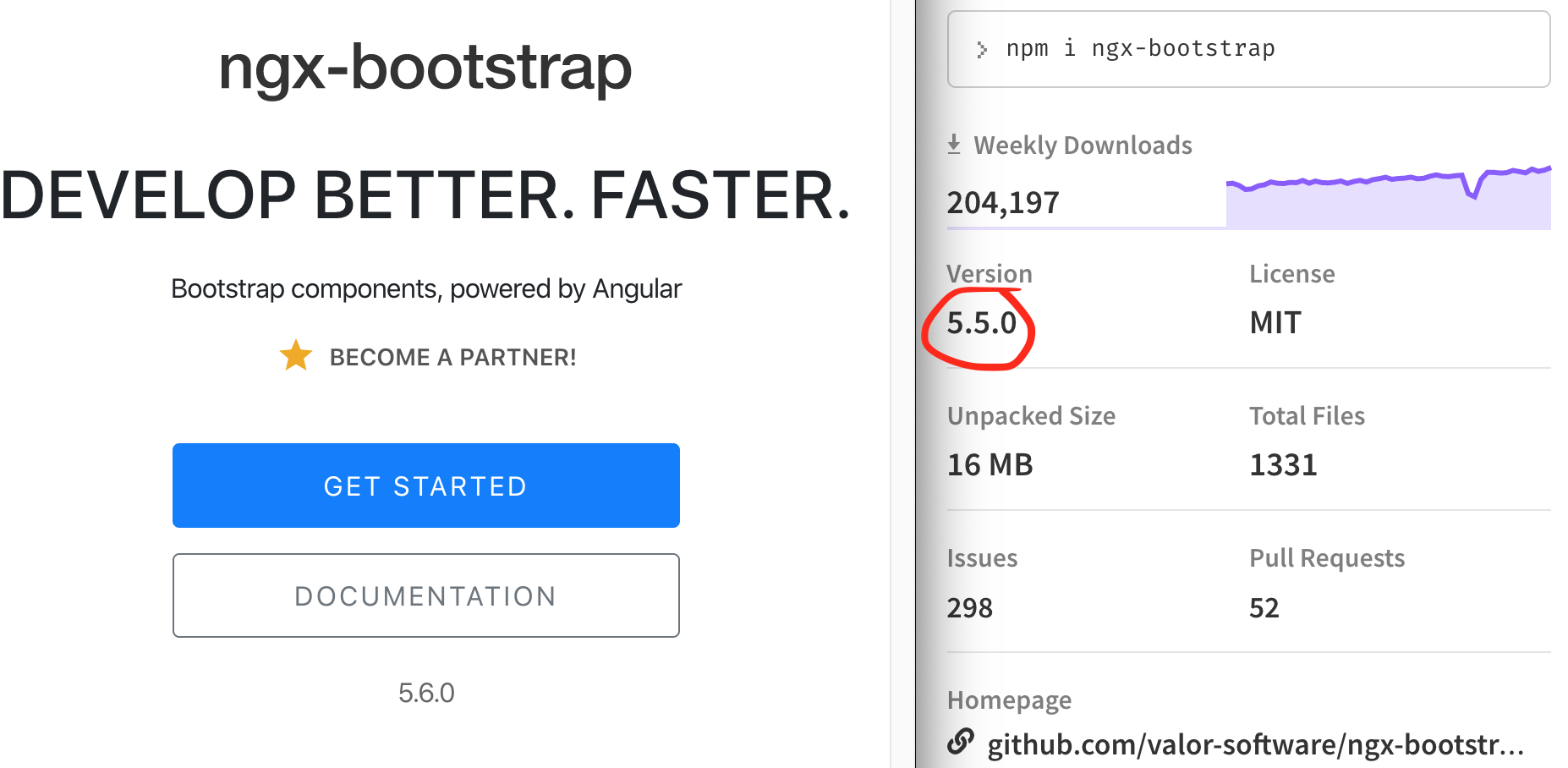The width and height of the screenshot is (1568, 768).
Task: Click the version label 5.6.0 below Documentation
Action: (425, 694)
